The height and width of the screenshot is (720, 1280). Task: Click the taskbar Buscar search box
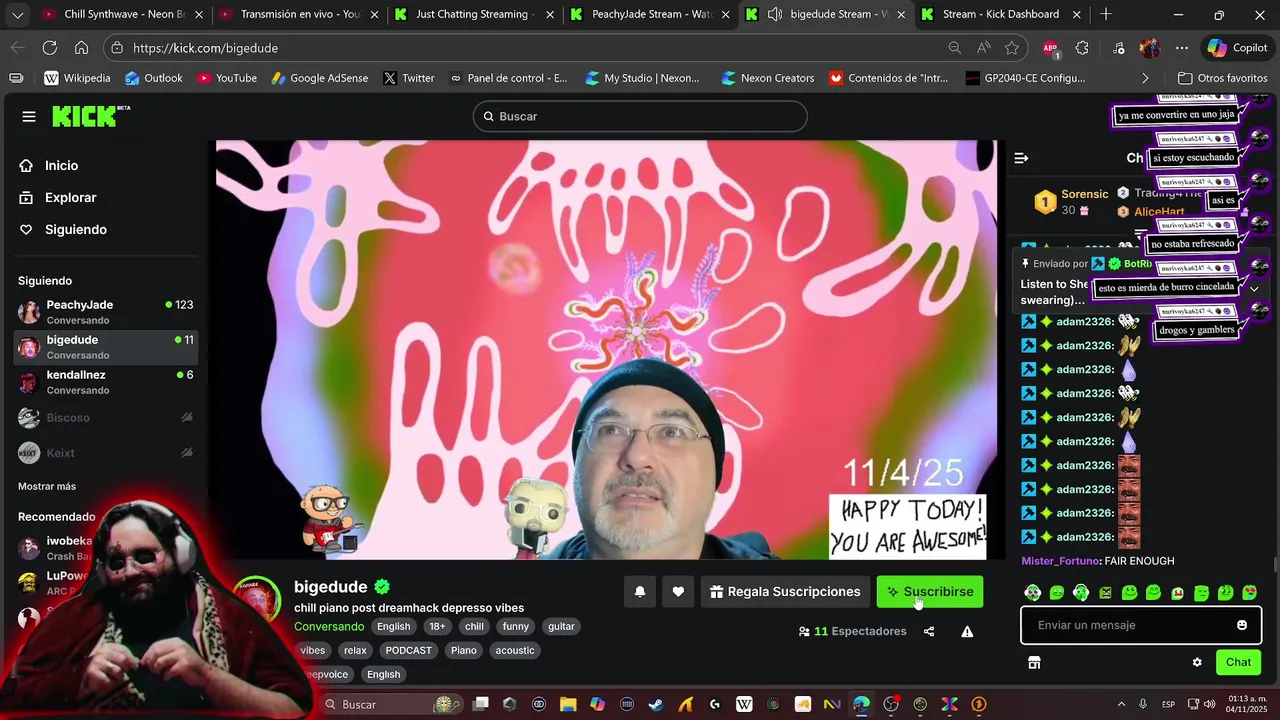coord(392,705)
